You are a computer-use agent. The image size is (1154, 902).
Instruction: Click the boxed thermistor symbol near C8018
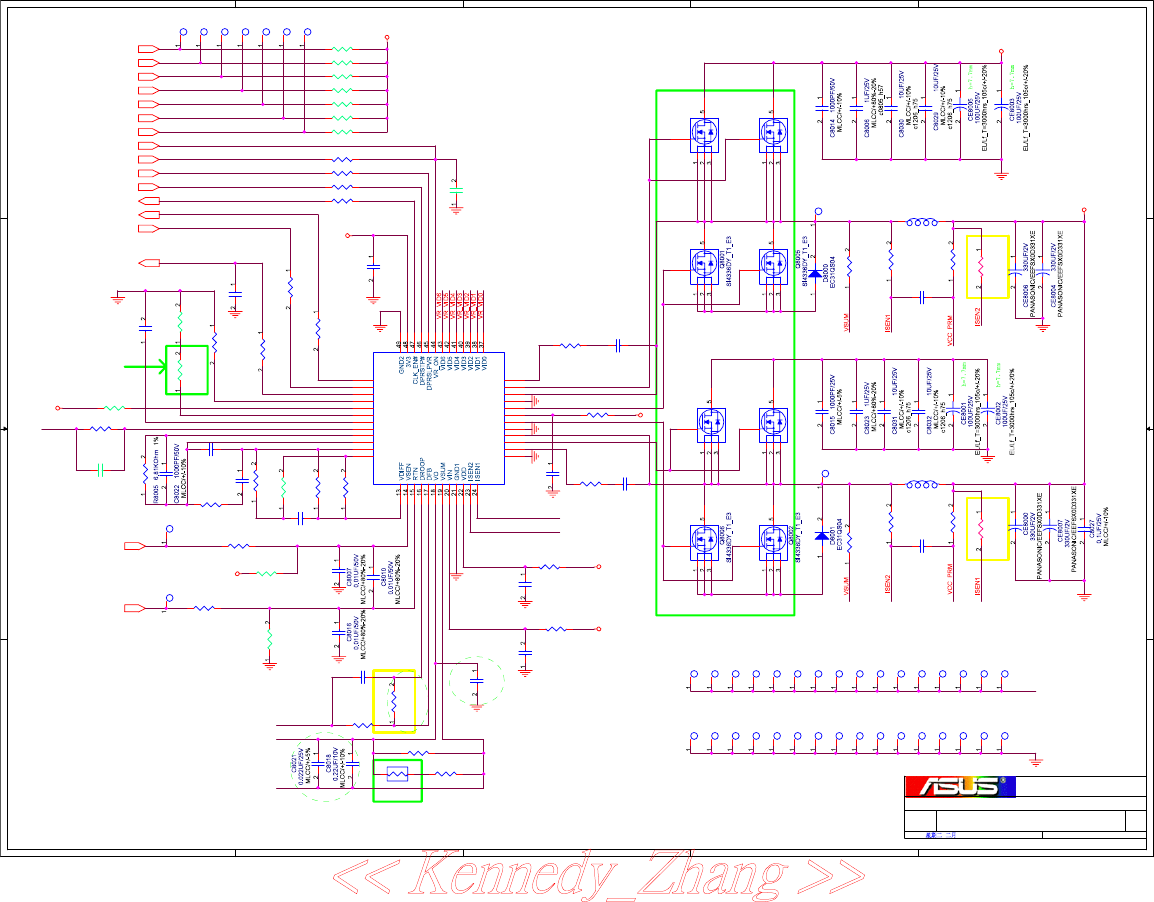tap(397, 774)
